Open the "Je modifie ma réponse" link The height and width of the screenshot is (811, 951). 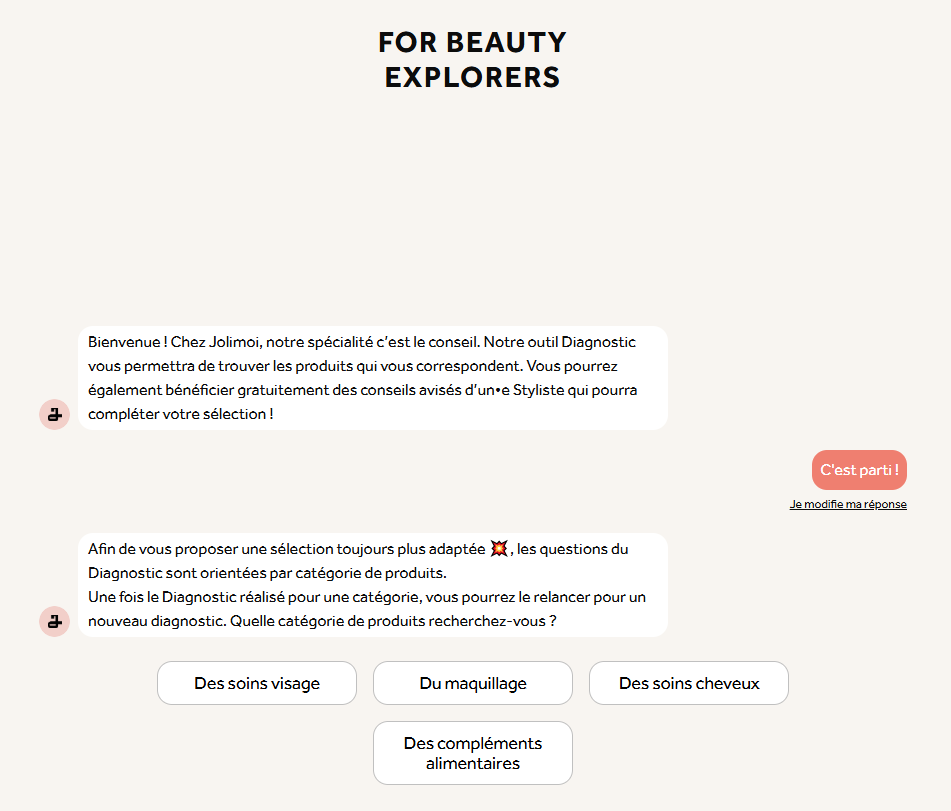[x=848, y=504]
